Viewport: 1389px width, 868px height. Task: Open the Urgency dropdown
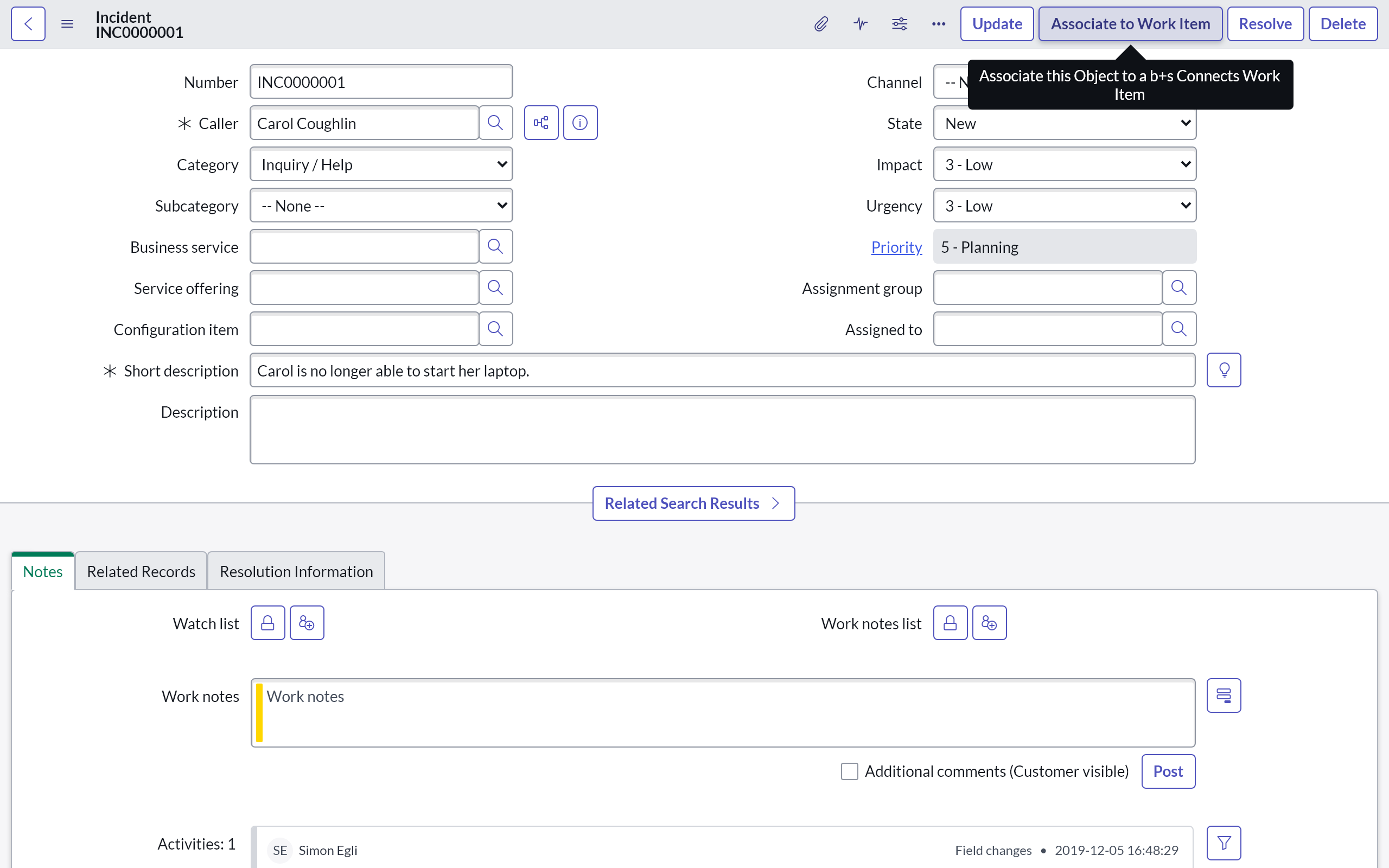point(1064,206)
